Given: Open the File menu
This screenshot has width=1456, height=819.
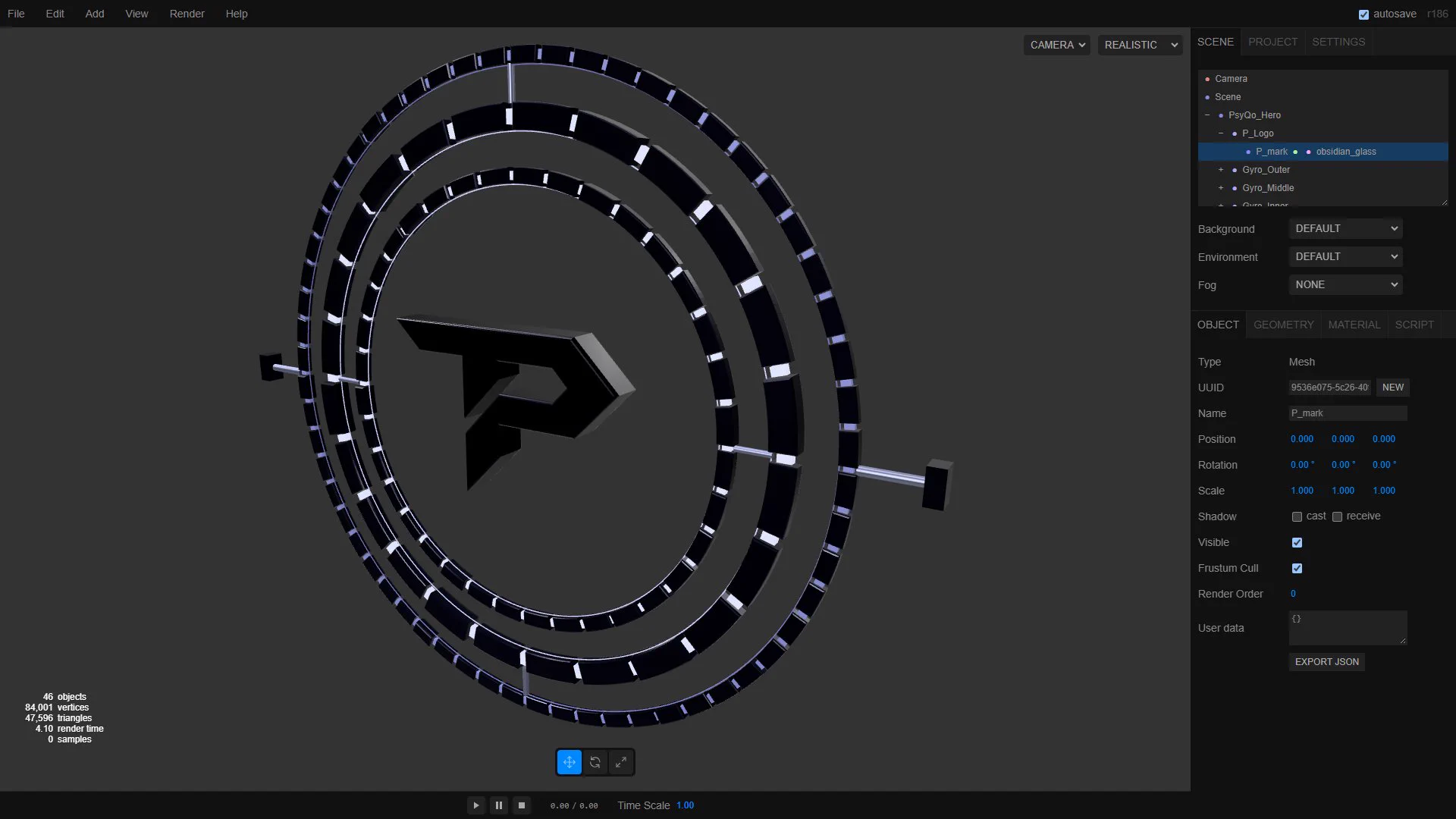Looking at the screenshot, I should click(16, 14).
